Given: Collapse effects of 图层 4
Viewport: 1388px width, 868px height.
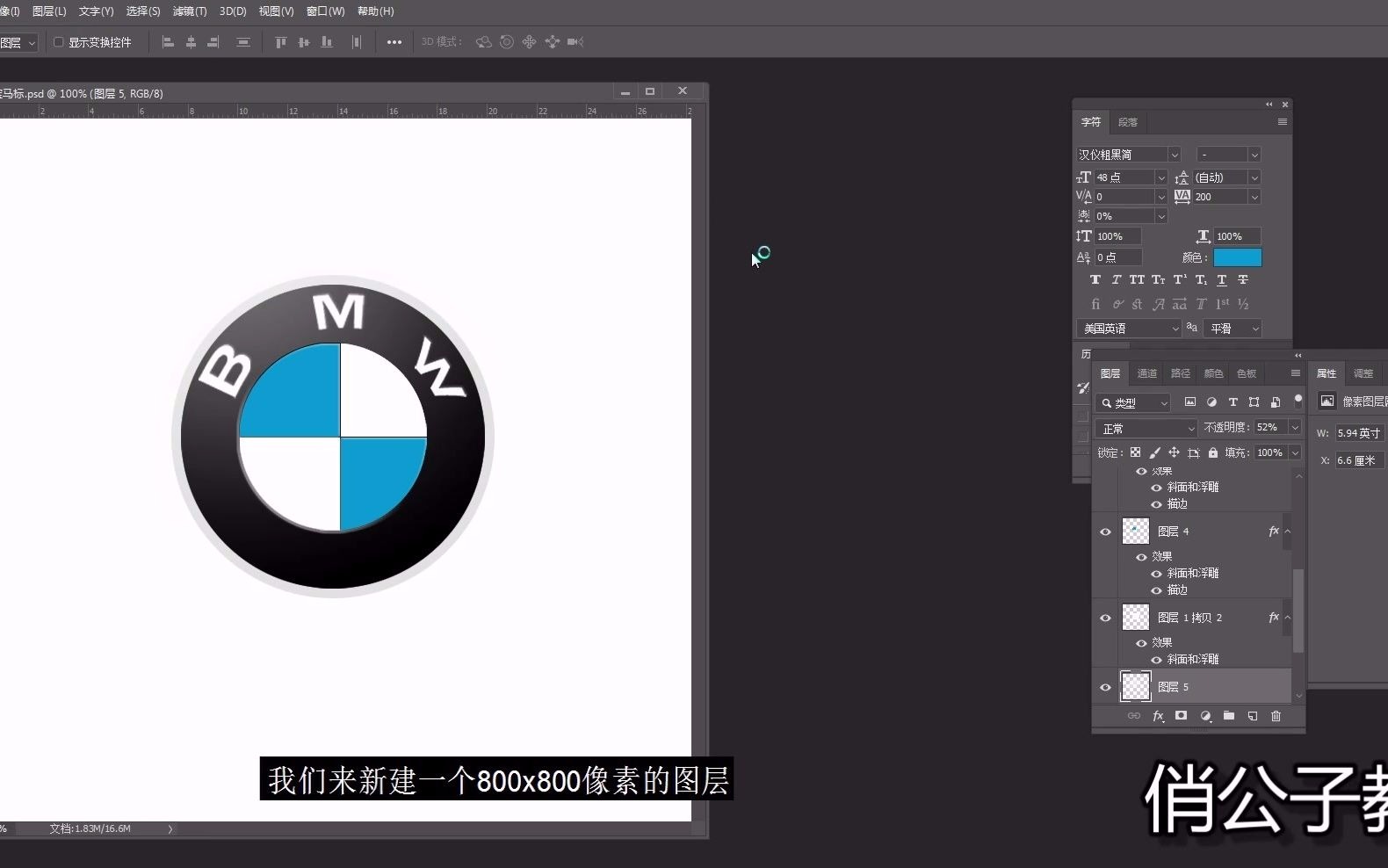Looking at the screenshot, I should pyautogui.click(x=1288, y=532).
